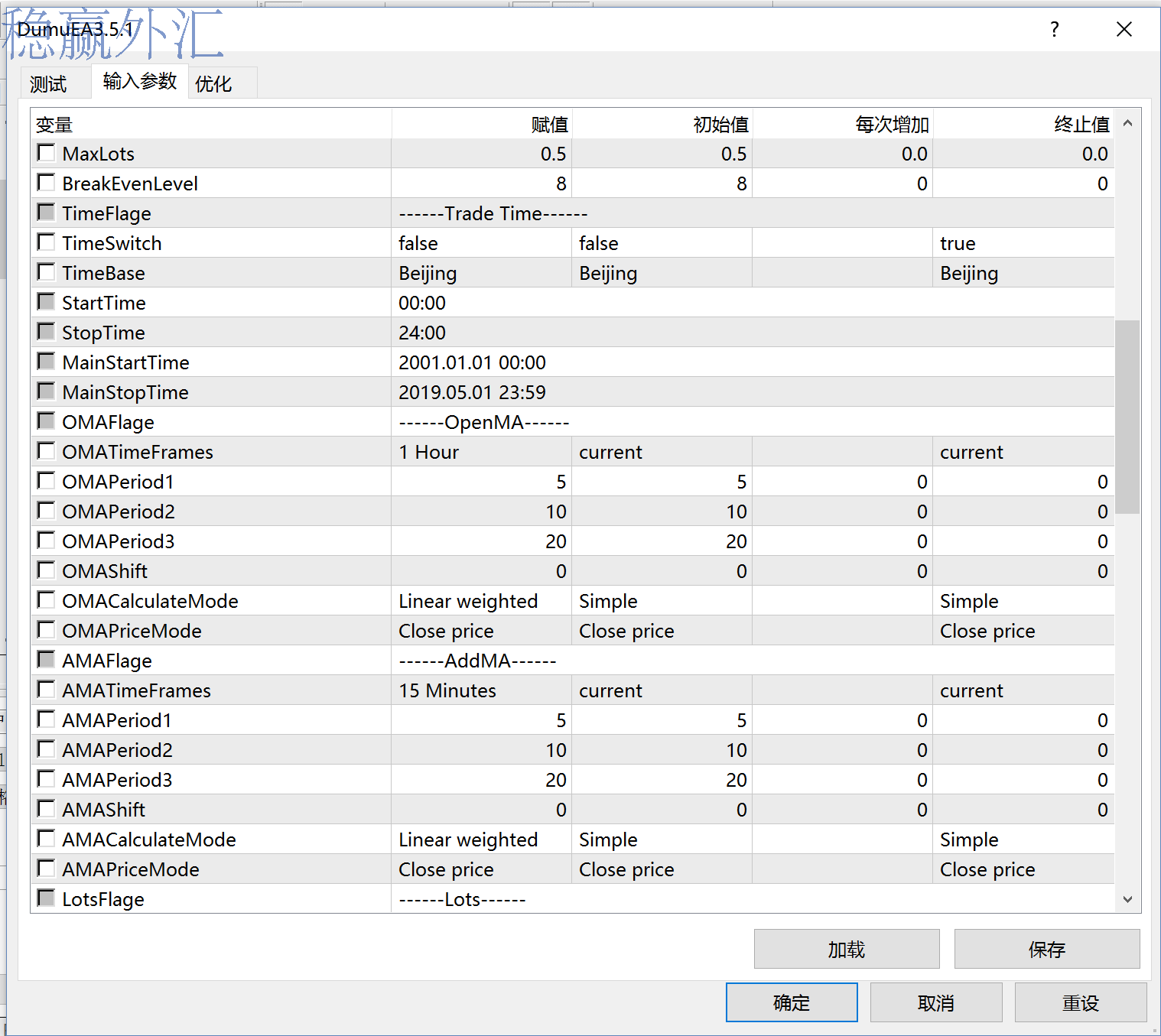Viewport: 1161px width, 1036px height.
Task: Edit the MaxLots 赋值 value 0.5
Action: [481, 153]
